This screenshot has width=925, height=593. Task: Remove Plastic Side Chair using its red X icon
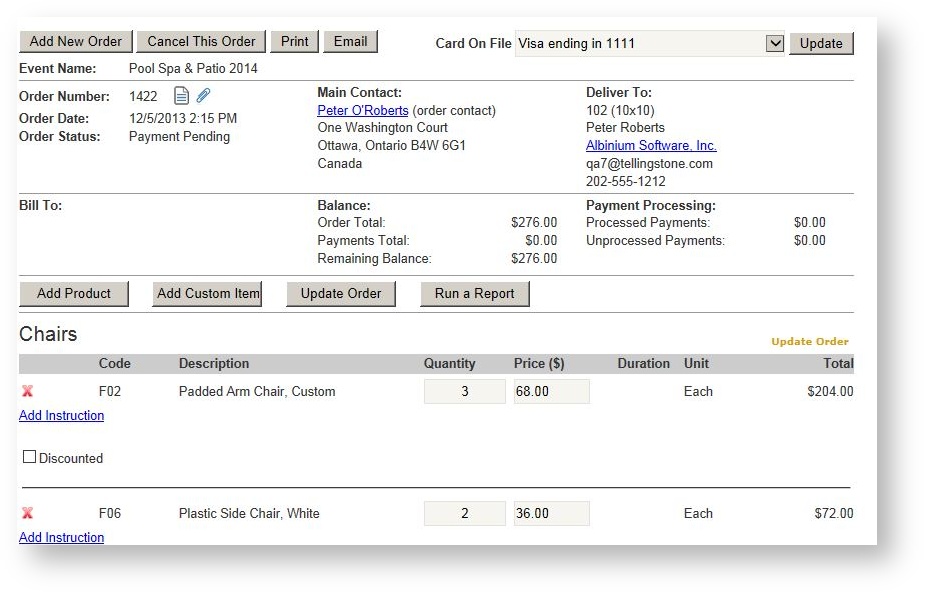[x=27, y=513]
